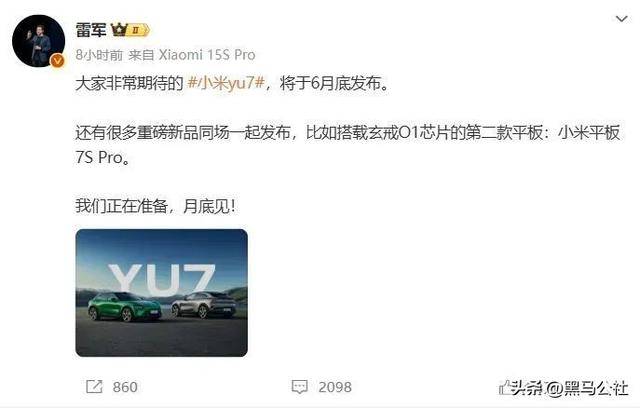This screenshot has width=640, height=408.
Task: Click the comment bubble icon
Action: [x=299, y=387]
